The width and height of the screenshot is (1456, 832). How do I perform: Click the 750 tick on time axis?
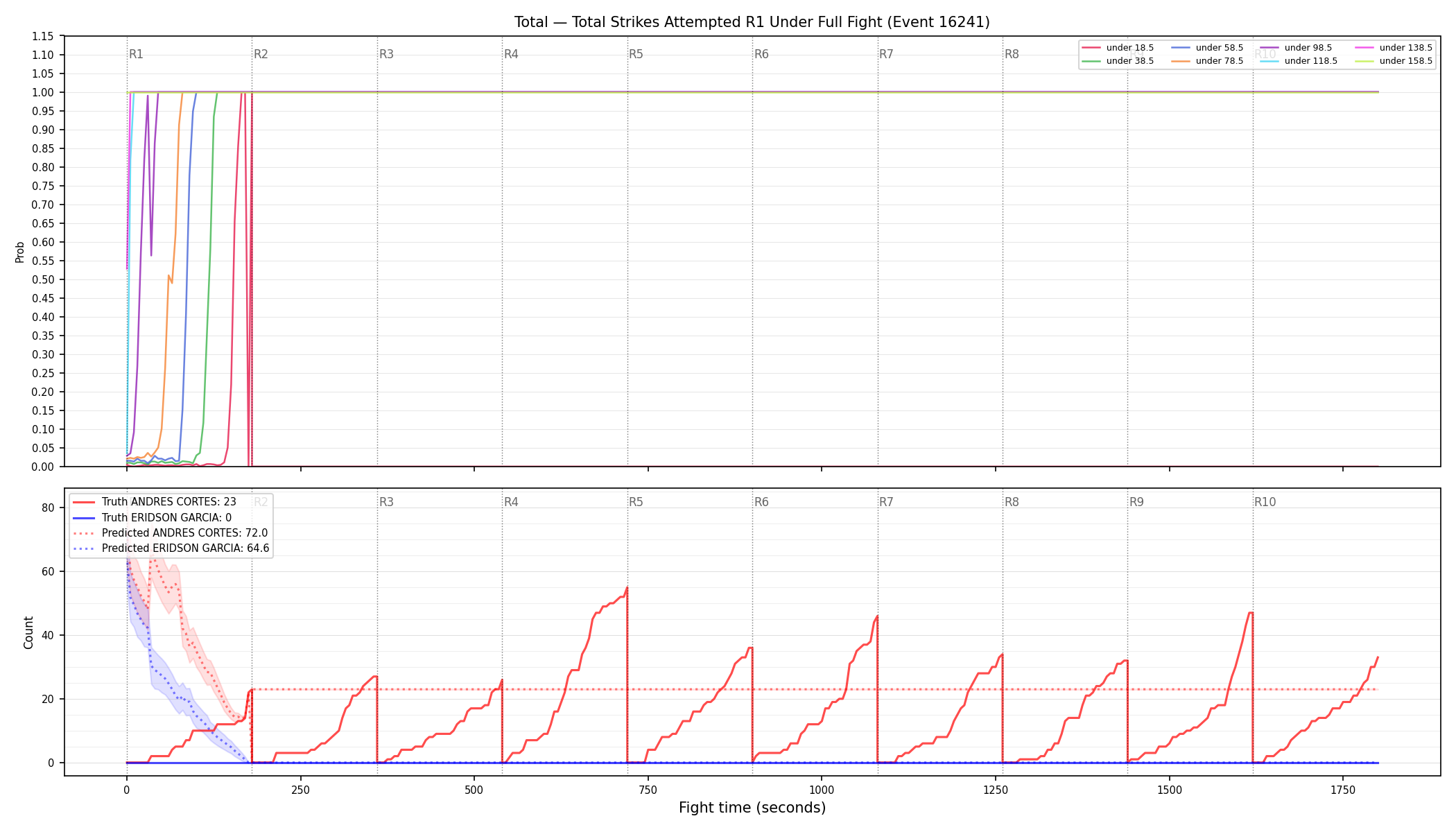click(x=648, y=790)
